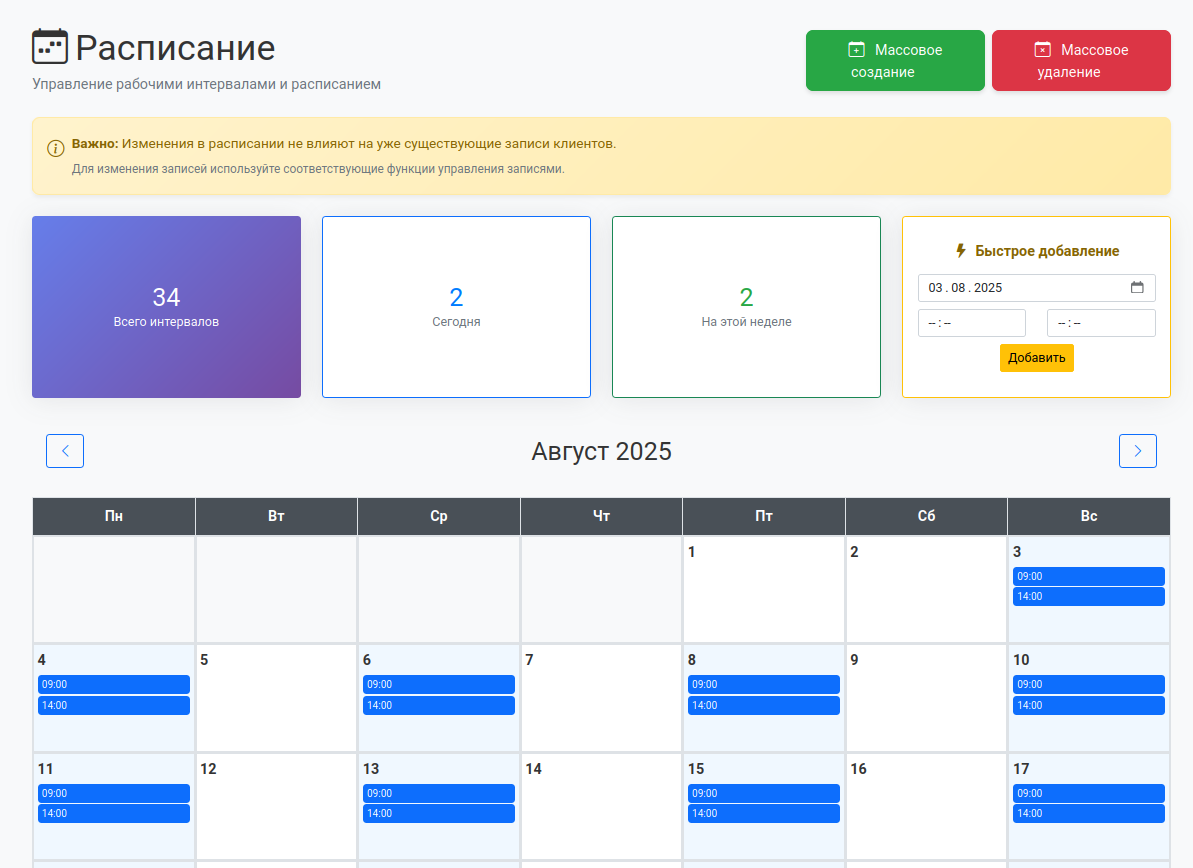This screenshot has height=868, width=1193.
Task: Open the 34 Всего интервалов card
Action: [166, 307]
